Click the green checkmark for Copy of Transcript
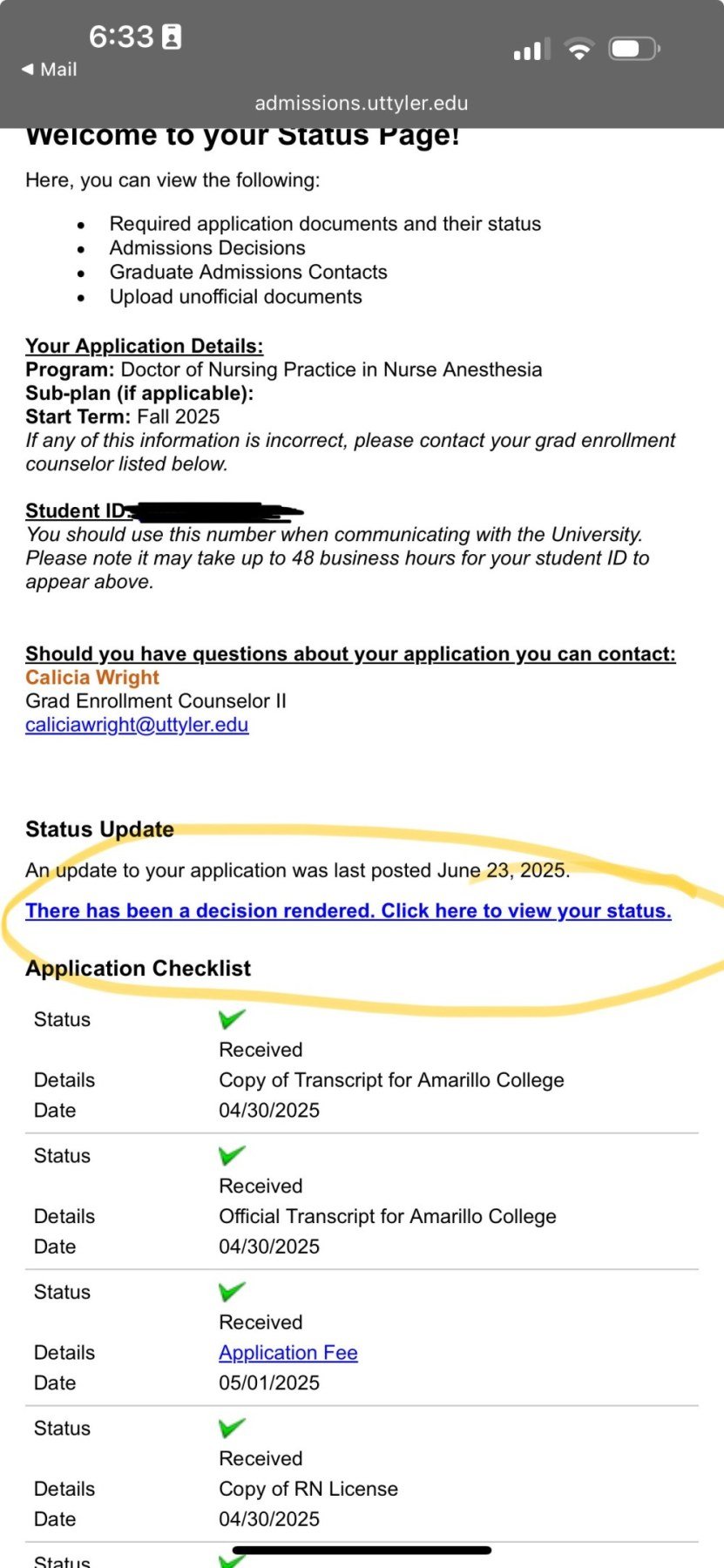The height and width of the screenshot is (1568, 724). click(232, 1017)
